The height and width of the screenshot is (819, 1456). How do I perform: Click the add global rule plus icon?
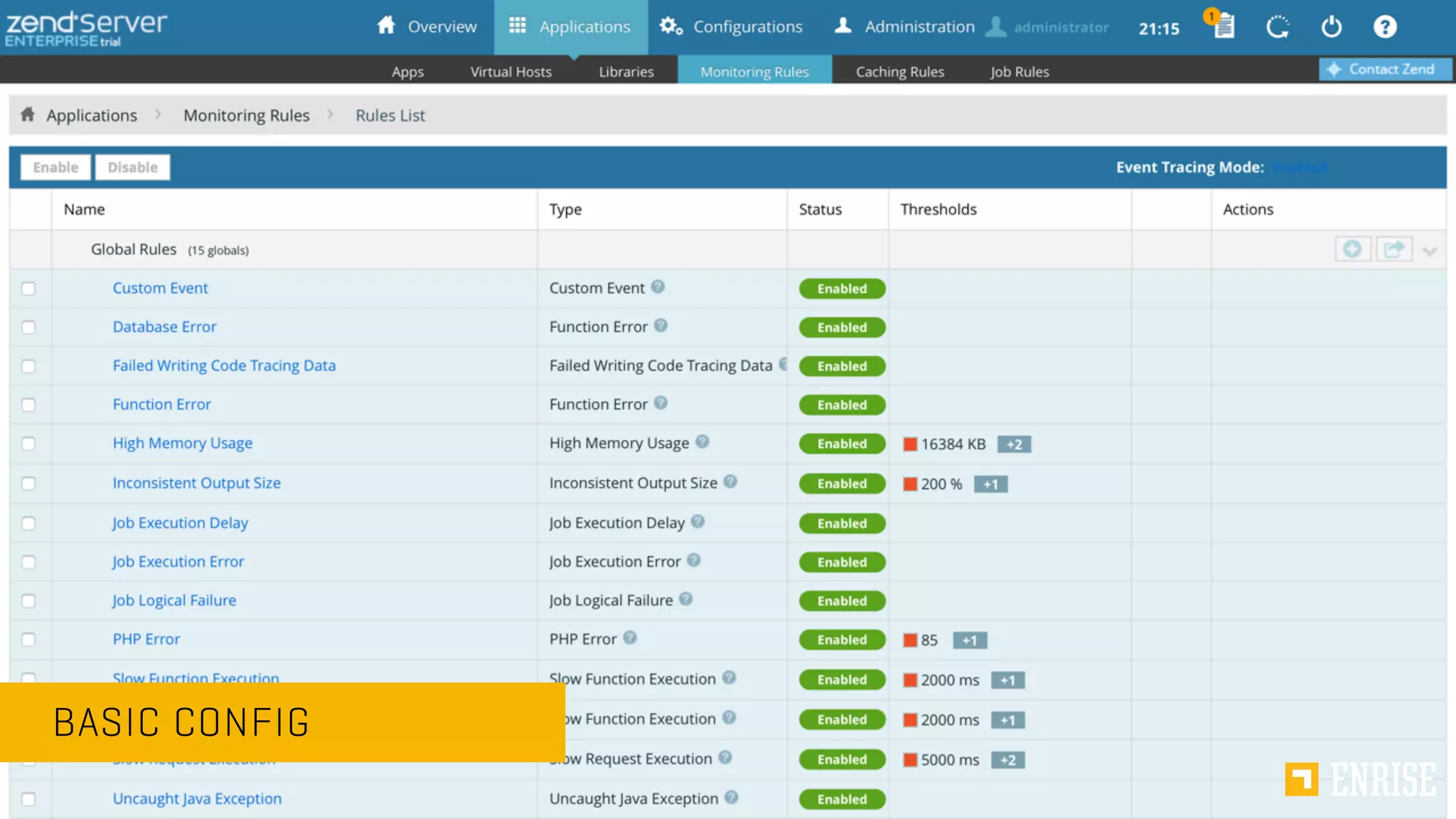point(1352,250)
